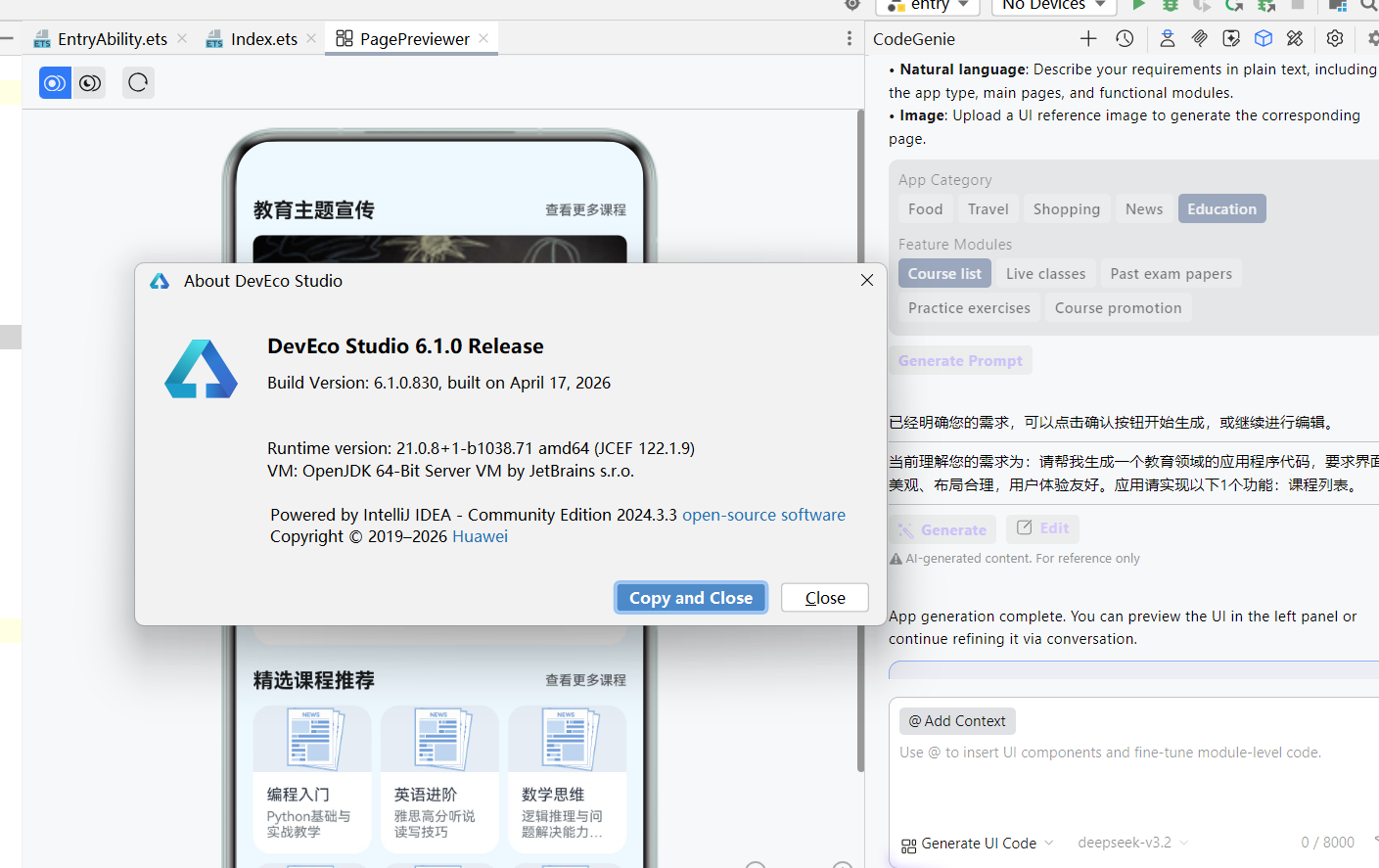Click the Generate Prompt button
1379x868 pixels.
tap(960, 361)
